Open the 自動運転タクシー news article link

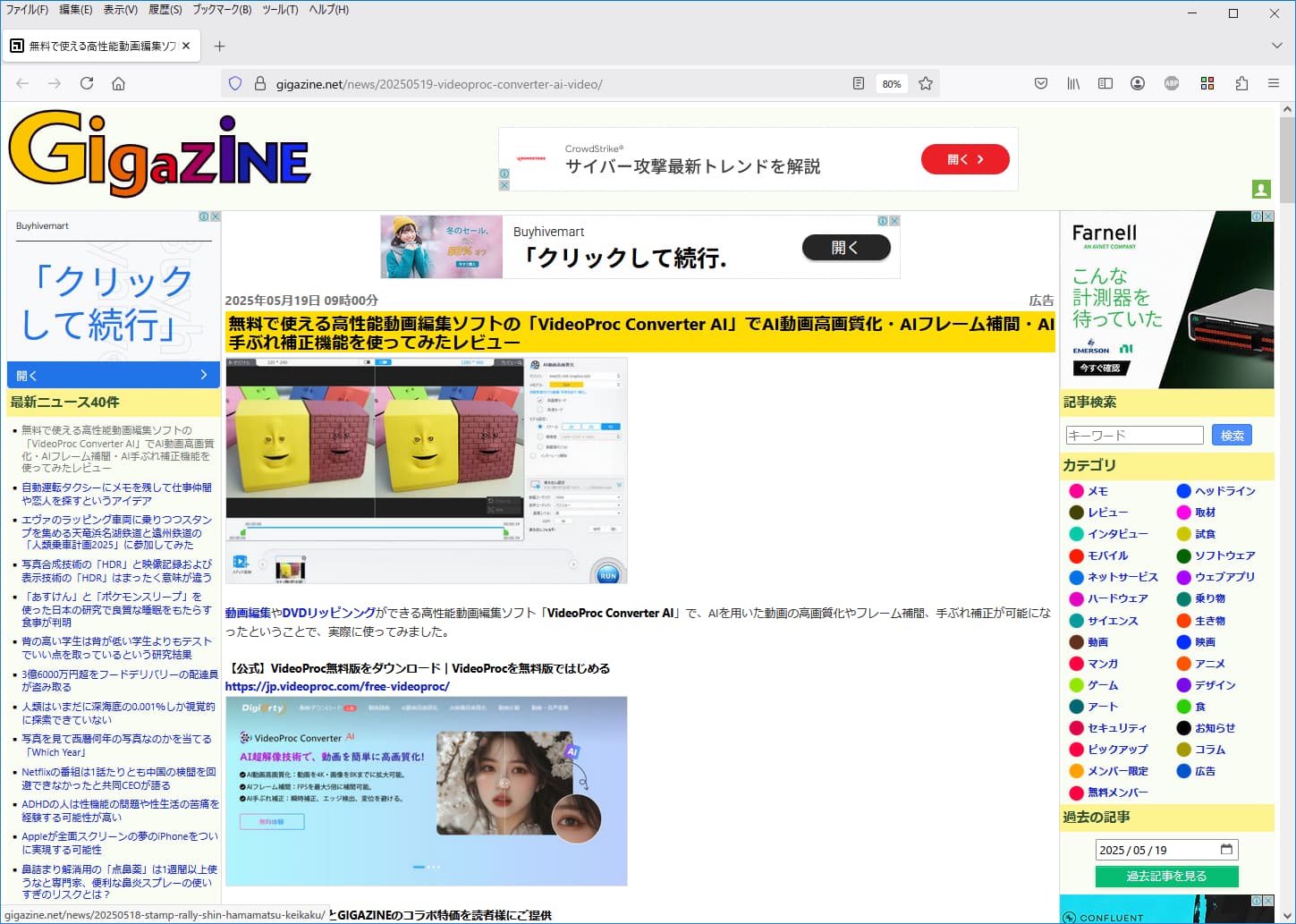(117, 494)
